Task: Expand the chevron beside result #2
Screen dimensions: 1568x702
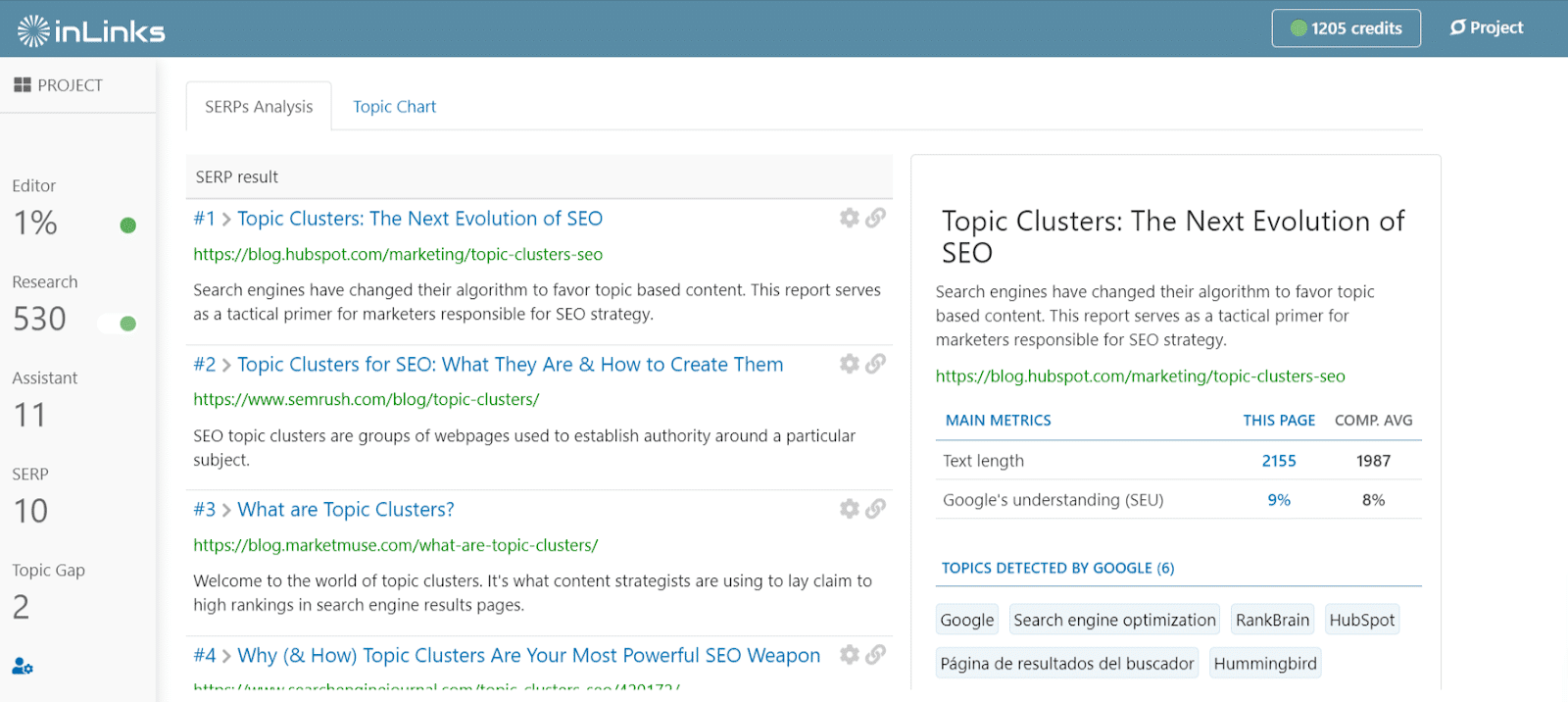Action: point(226,366)
